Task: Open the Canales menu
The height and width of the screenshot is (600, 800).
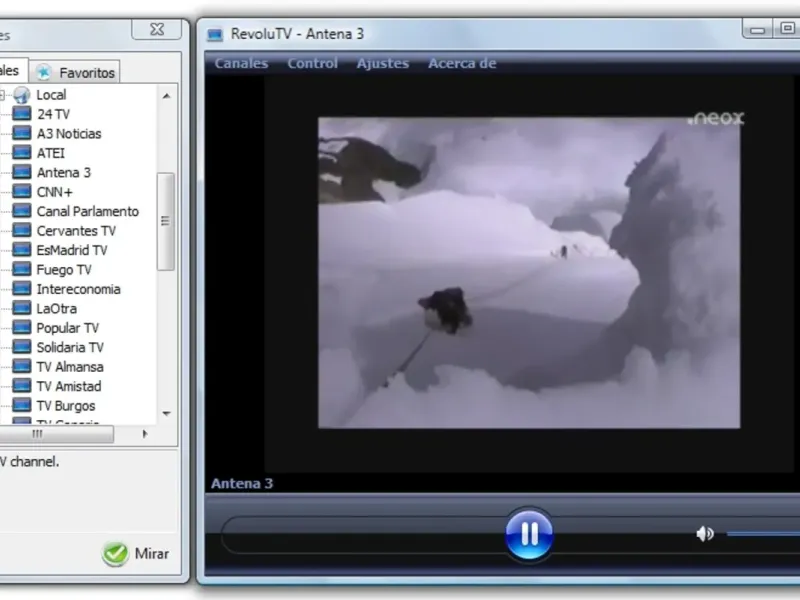Action: point(241,63)
